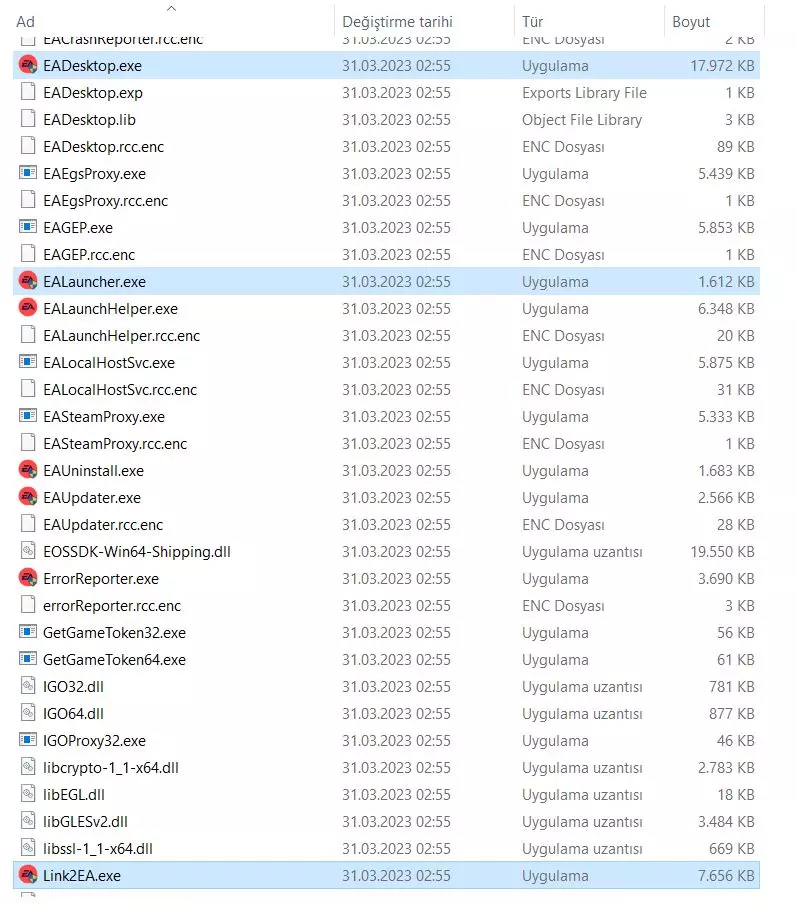The height and width of the screenshot is (905, 796).
Task: Select the EAUninstall.exe EA icon
Action: pos(28,470)
